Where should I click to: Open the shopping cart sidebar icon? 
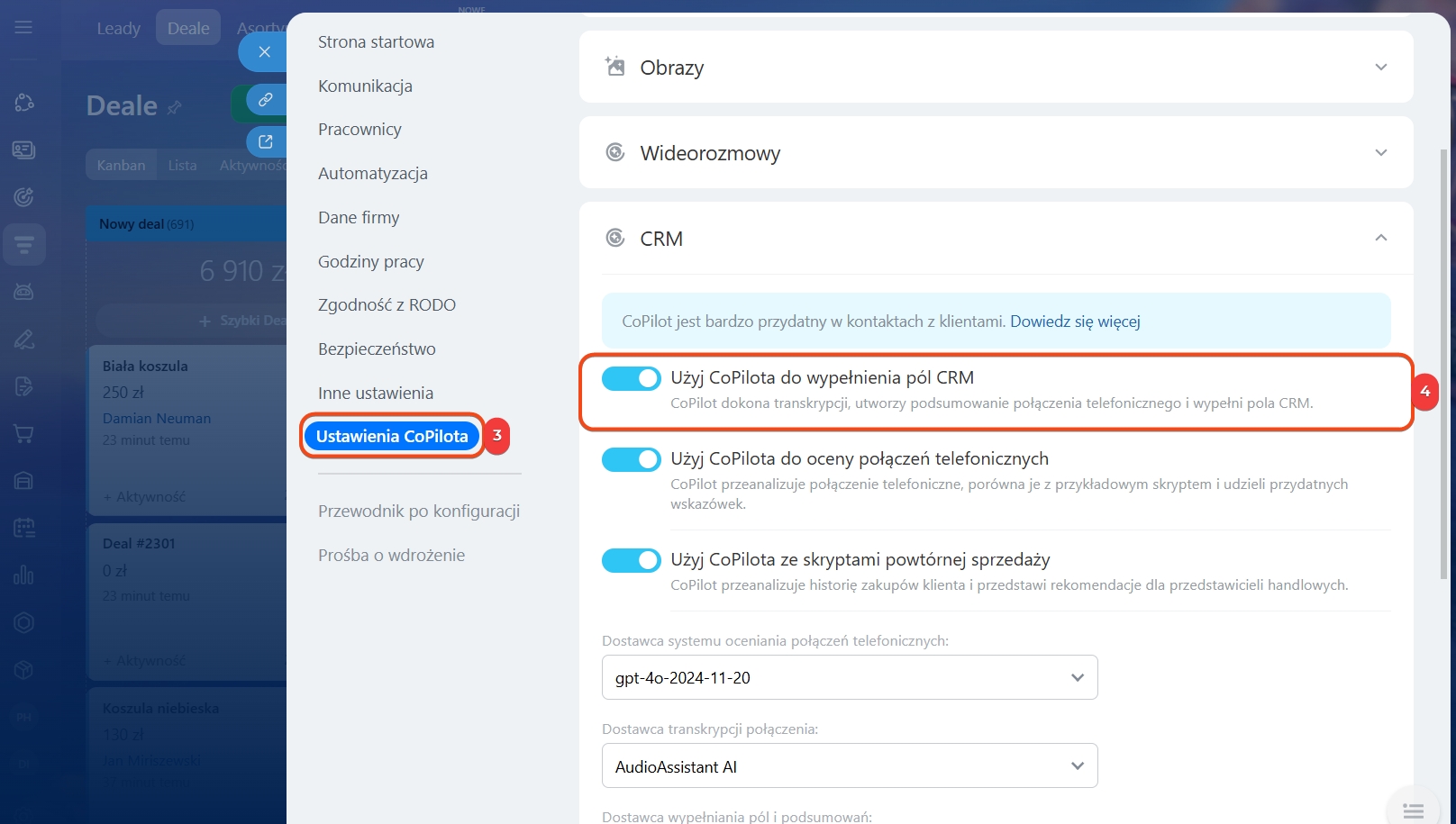pyautogui.click(x=24, y=434)
